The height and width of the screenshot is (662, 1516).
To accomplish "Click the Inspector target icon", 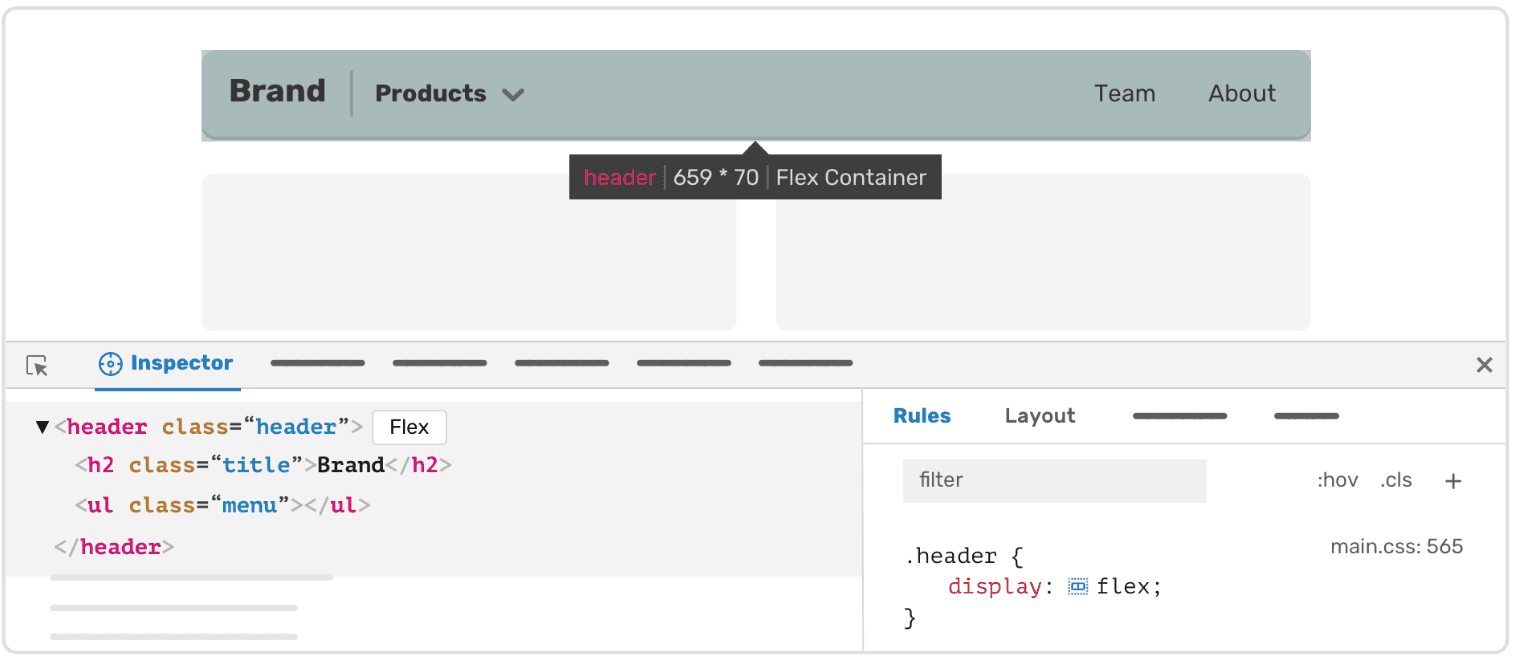I will [x=110, y=364].
